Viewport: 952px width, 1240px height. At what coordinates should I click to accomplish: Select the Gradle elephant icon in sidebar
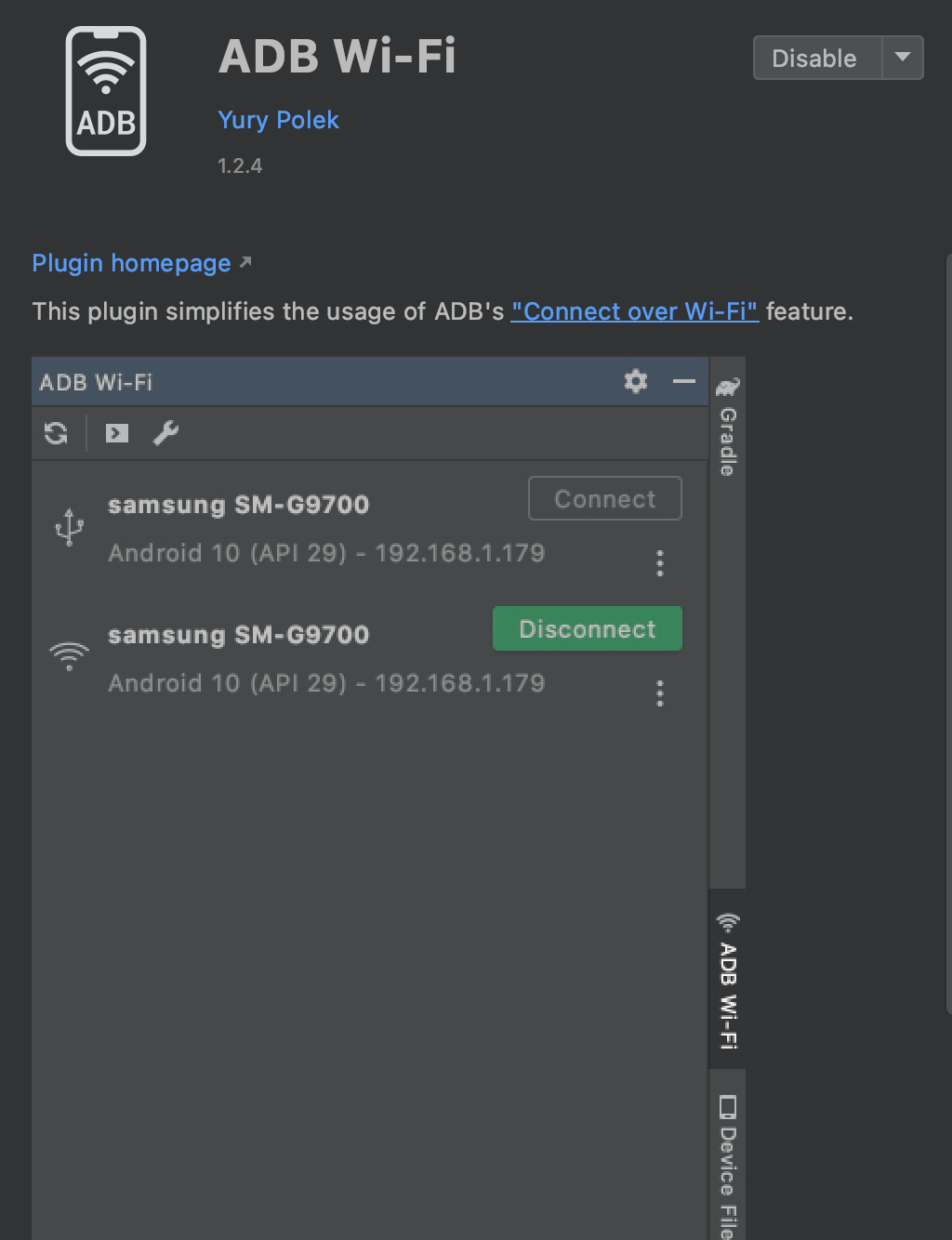pos(728,386)
